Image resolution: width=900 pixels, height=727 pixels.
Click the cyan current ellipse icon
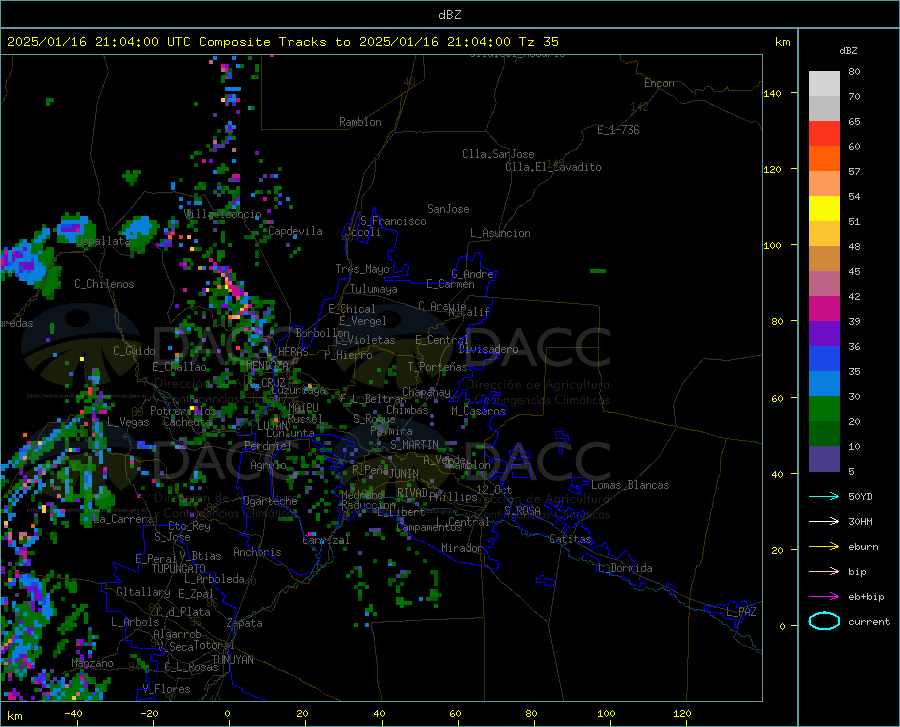point(824,621)
